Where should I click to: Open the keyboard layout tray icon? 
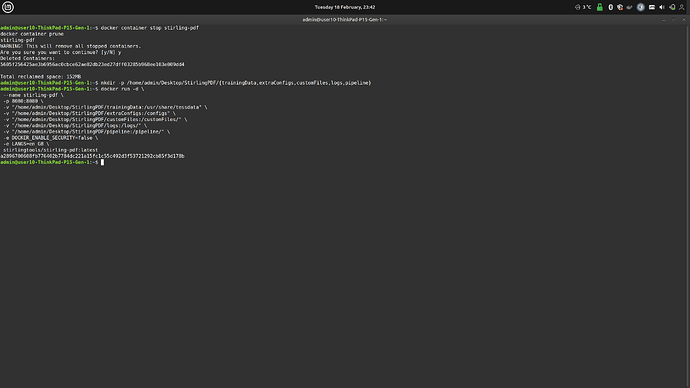coord(652,7)
